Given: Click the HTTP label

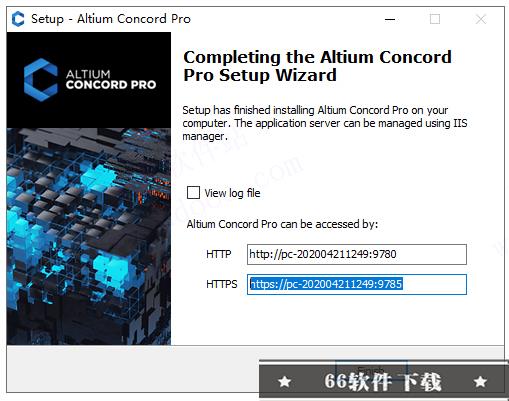Looking at the screenshot, I should click(219, 254).
